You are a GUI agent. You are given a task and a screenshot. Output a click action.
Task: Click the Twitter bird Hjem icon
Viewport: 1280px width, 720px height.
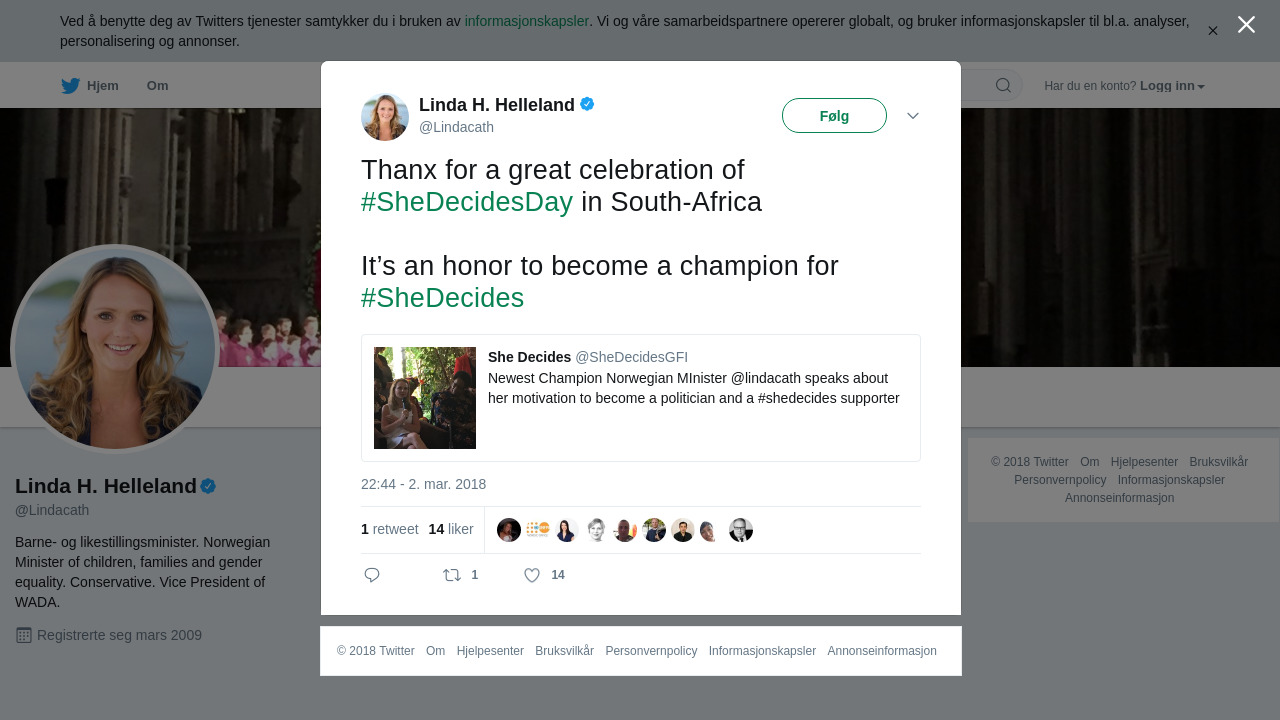point(71,86)
